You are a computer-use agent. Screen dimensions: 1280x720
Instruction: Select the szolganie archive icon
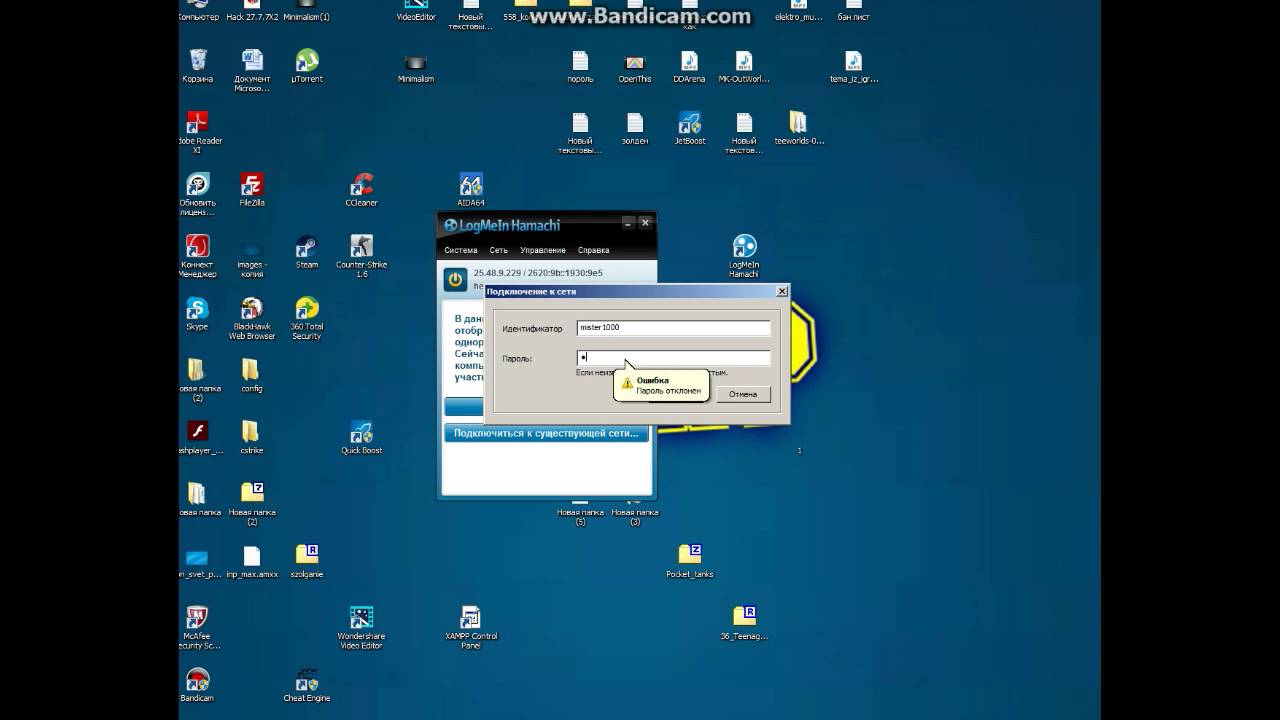(307, 561)
